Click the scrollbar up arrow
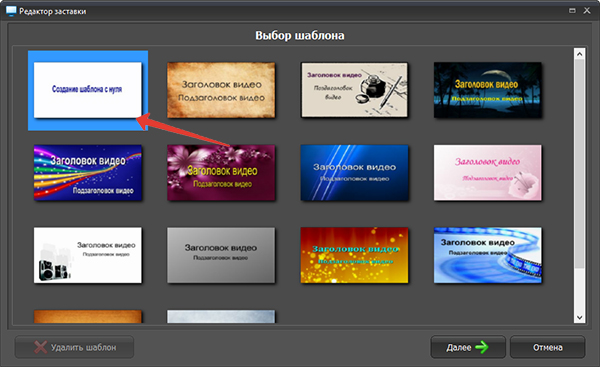This screenshot has height=367, width=600. pyautogui.click(x=579, y=54)
